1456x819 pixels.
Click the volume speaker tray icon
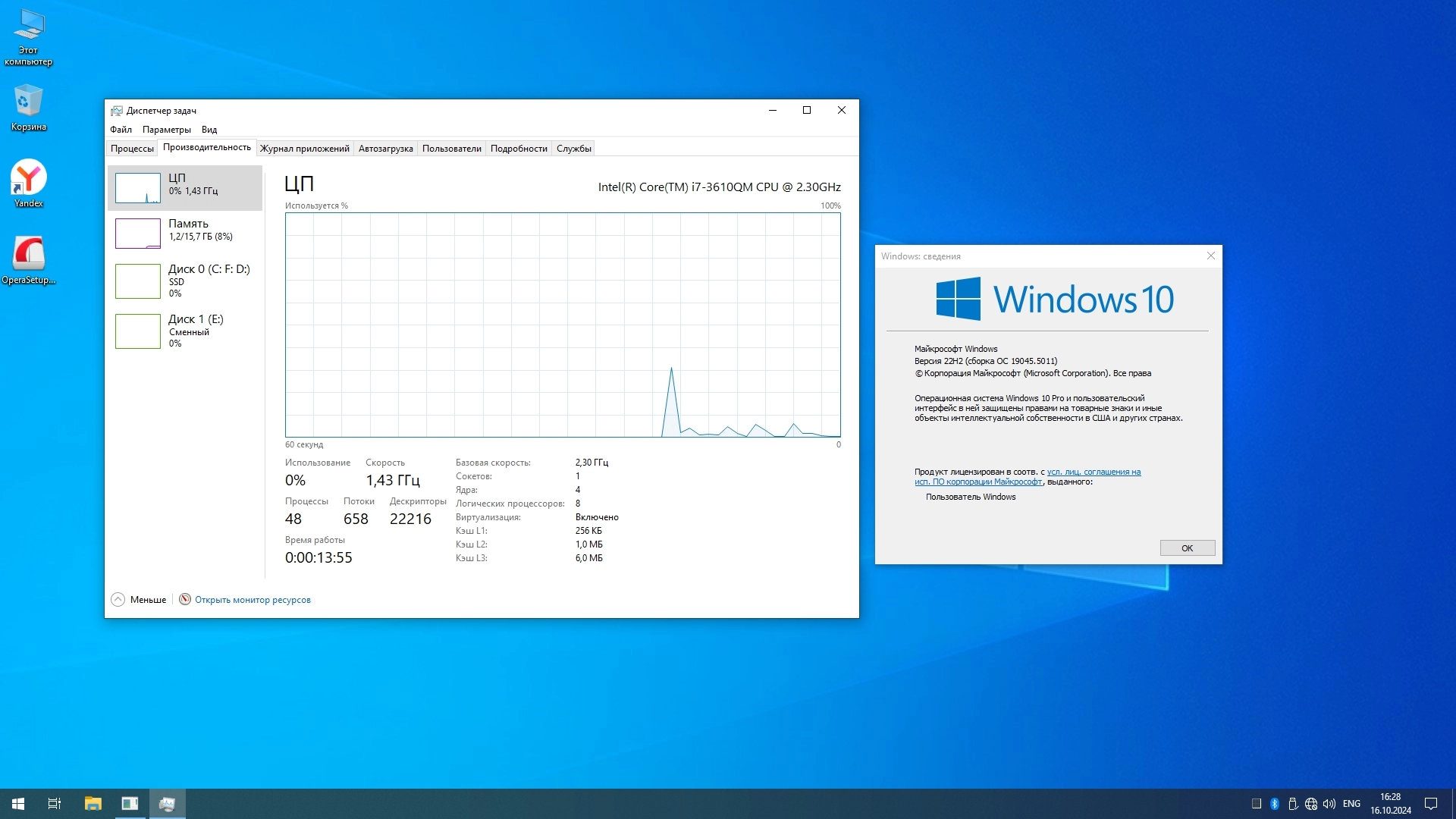pos(1329,803)
